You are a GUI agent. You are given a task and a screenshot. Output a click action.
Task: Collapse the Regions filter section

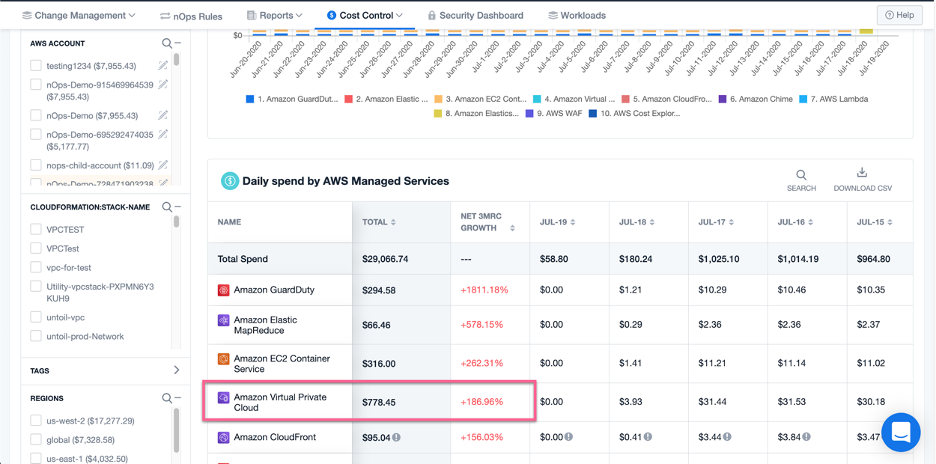click(x=177, y=398)
